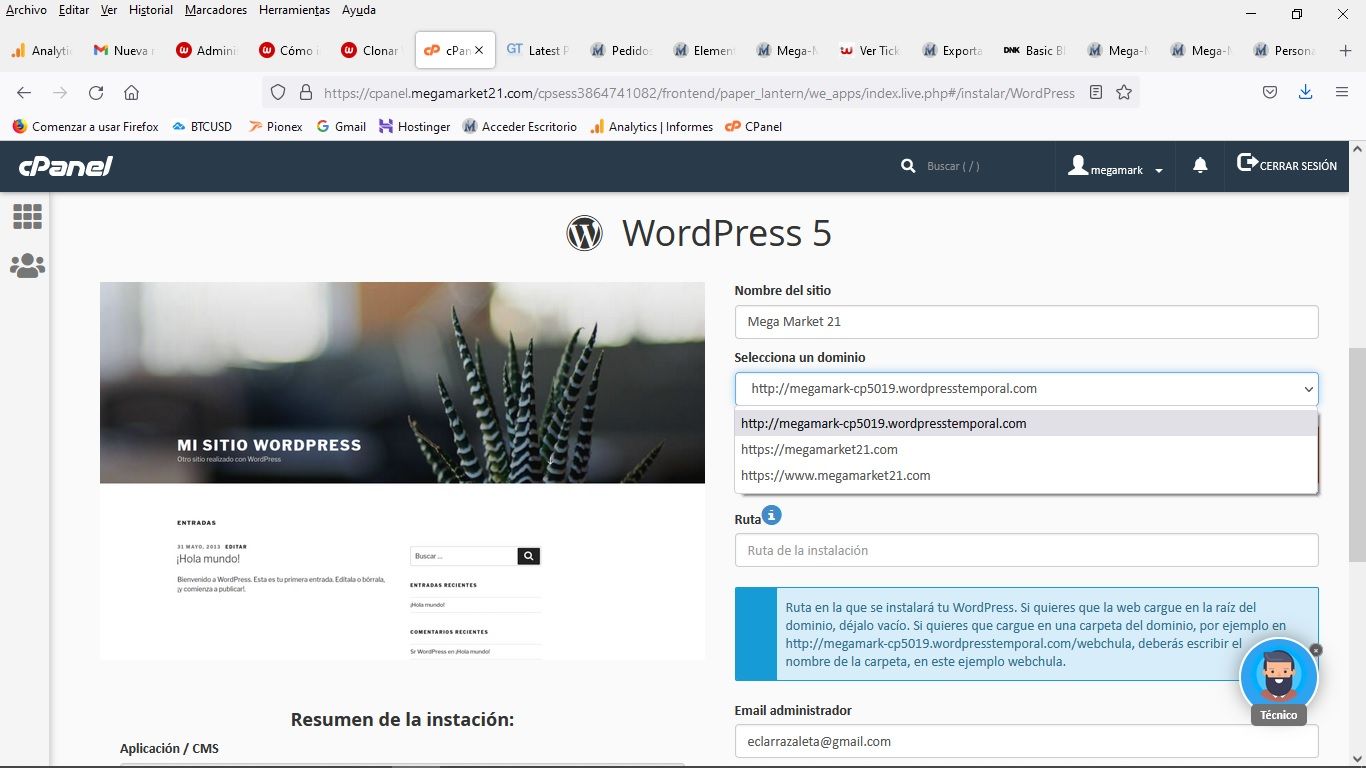
Task: Click the WordPress logo icon
Action: point(584,233)
